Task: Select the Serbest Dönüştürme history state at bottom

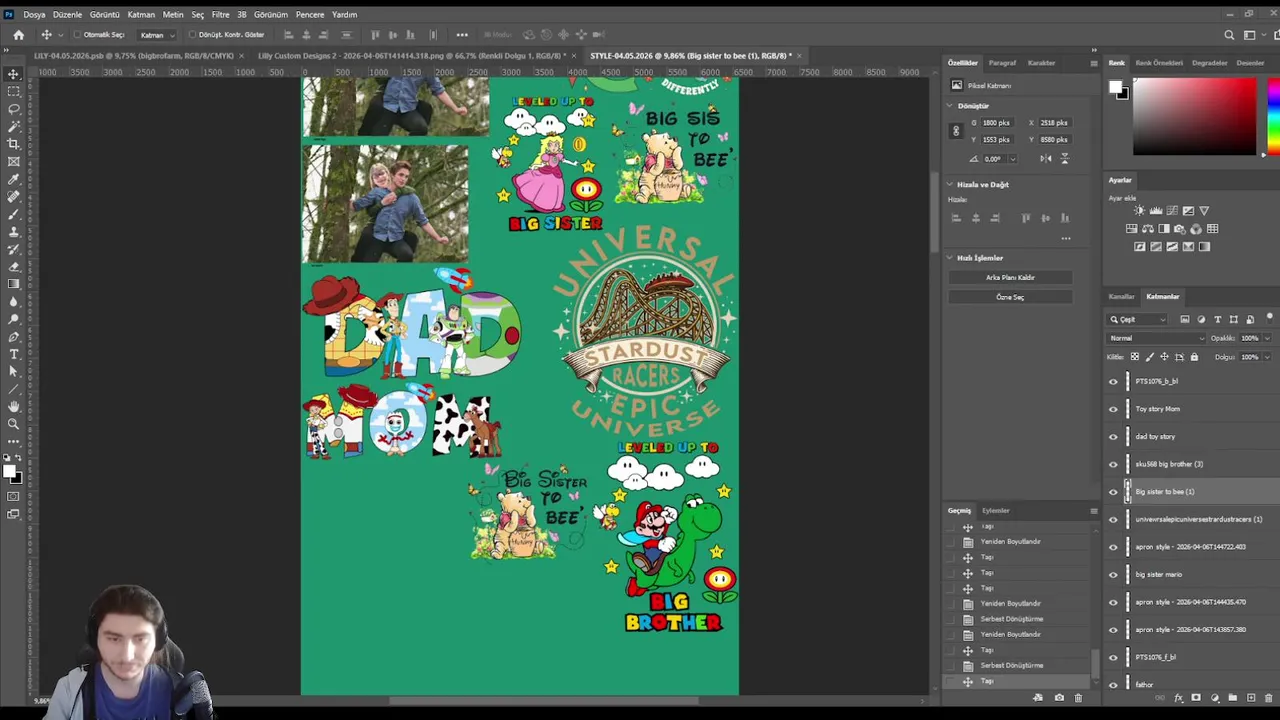Action: click(x=1011, y=666)
